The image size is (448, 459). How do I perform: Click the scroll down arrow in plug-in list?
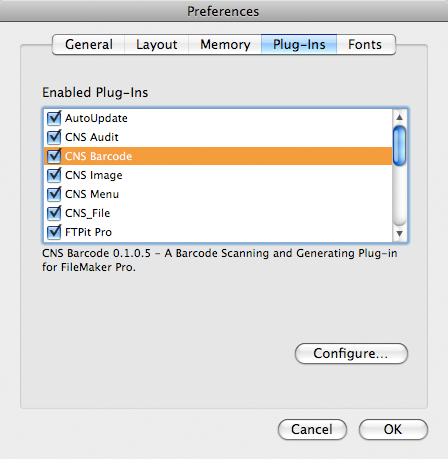(399, 233)
